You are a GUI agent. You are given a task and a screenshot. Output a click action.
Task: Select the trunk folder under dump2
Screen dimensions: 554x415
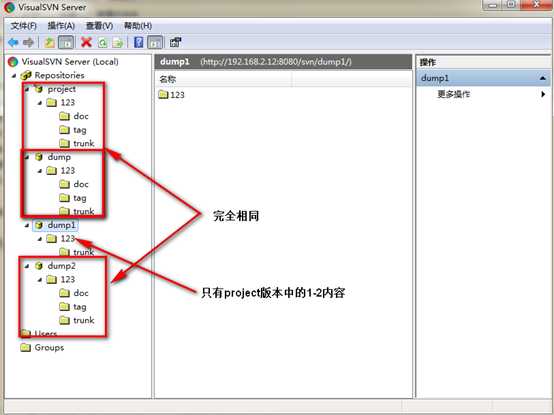84,320
